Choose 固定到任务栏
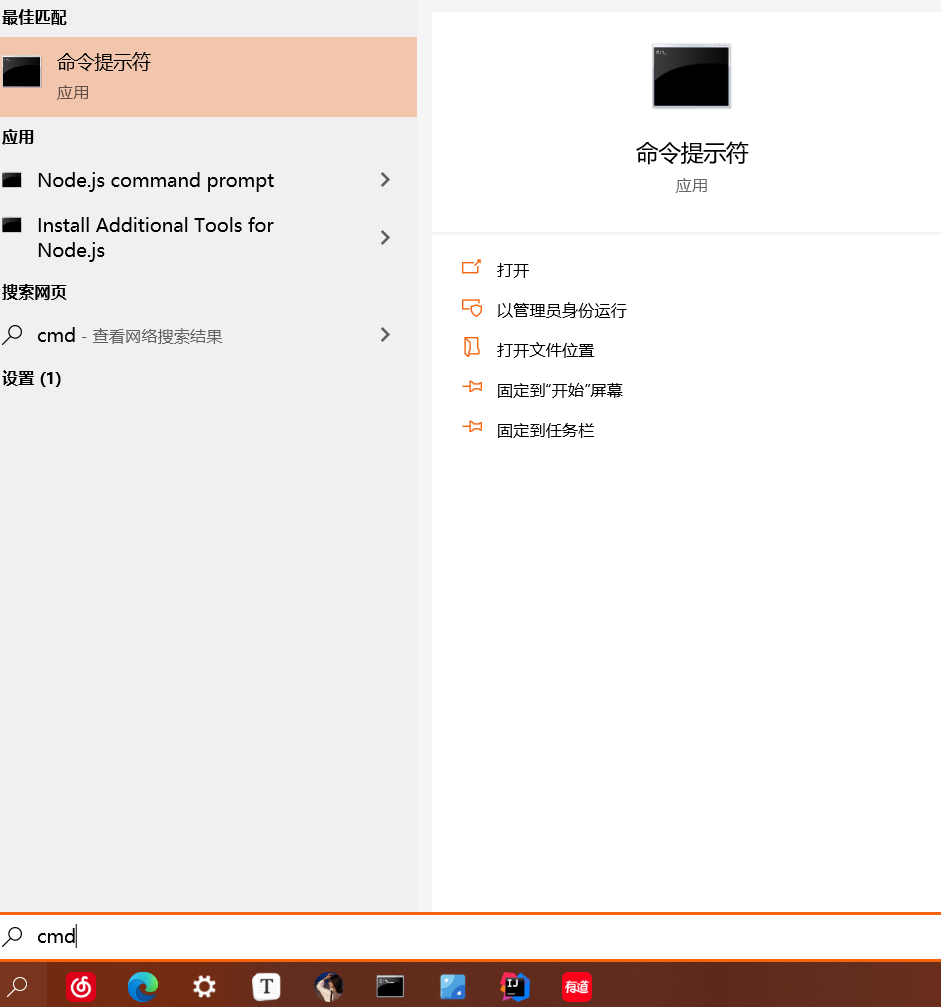This screenshot has width=941, height=1007. 545,431
